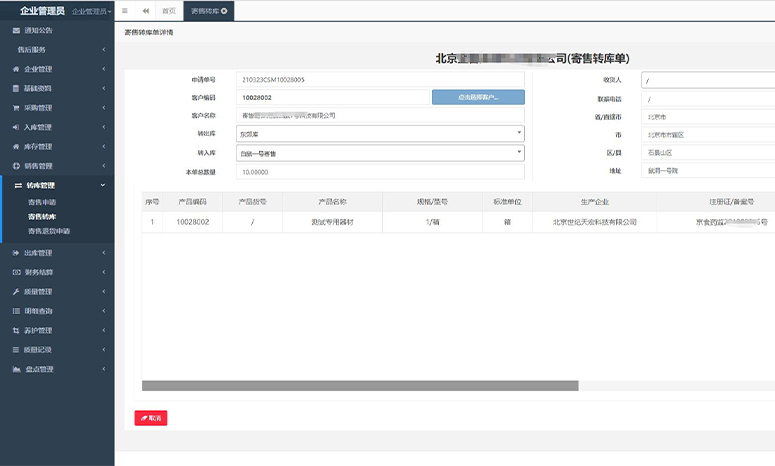The width and height of the screenshot is (775, 466).
Task: Click the blue 点击选择客户 button
Action: point(478,97)
